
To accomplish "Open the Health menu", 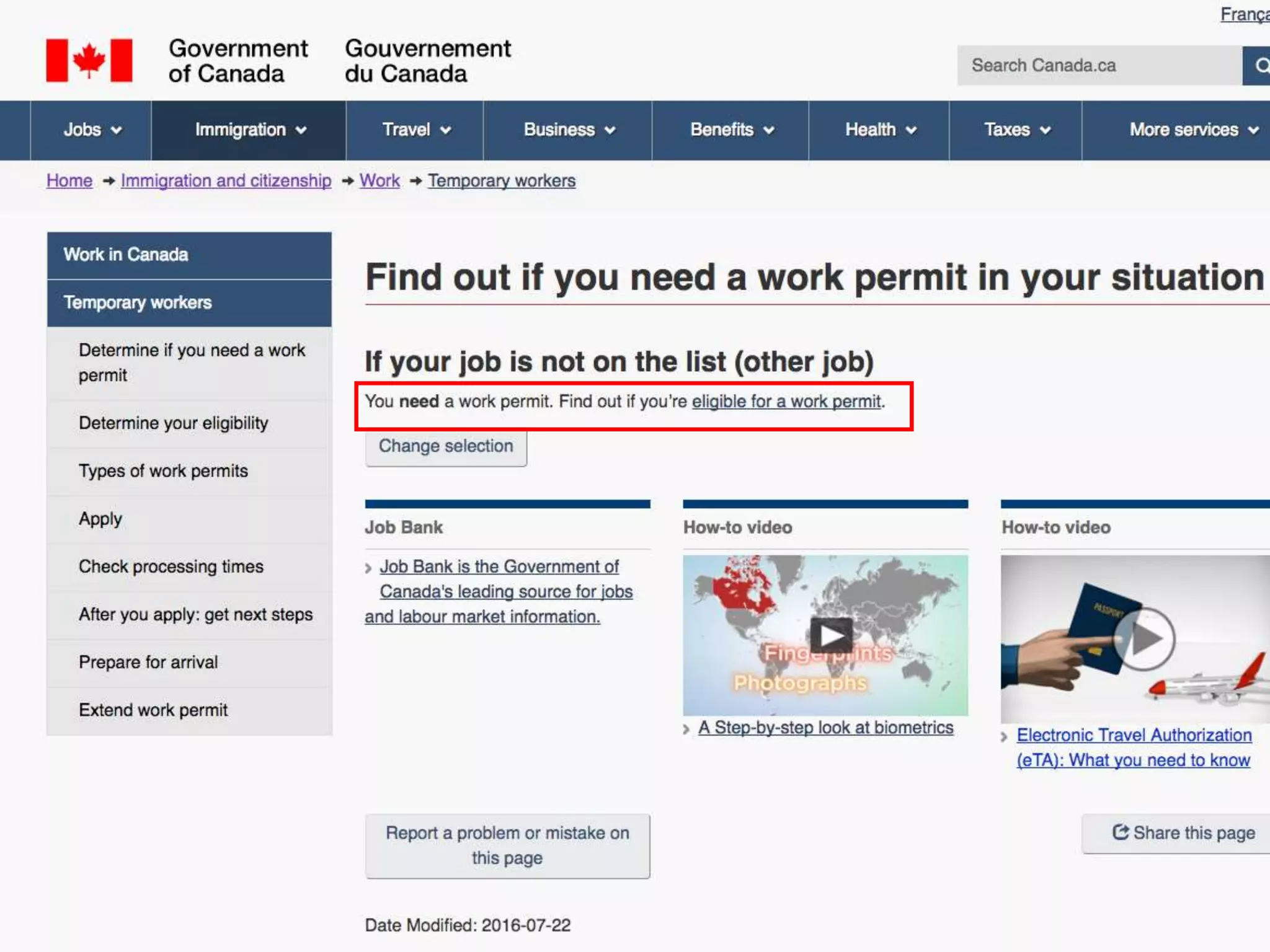I will pos(880,130).
